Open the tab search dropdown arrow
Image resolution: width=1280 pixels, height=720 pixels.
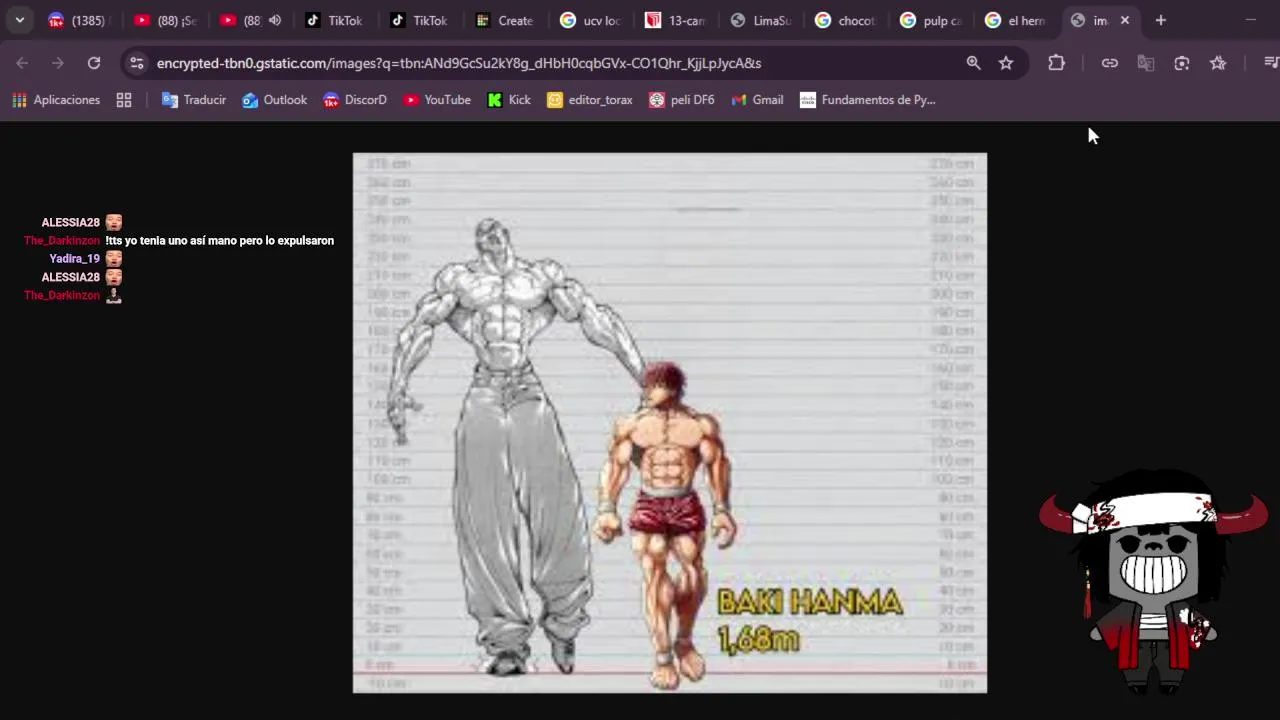pyautogui.click(x=19, y=20)
